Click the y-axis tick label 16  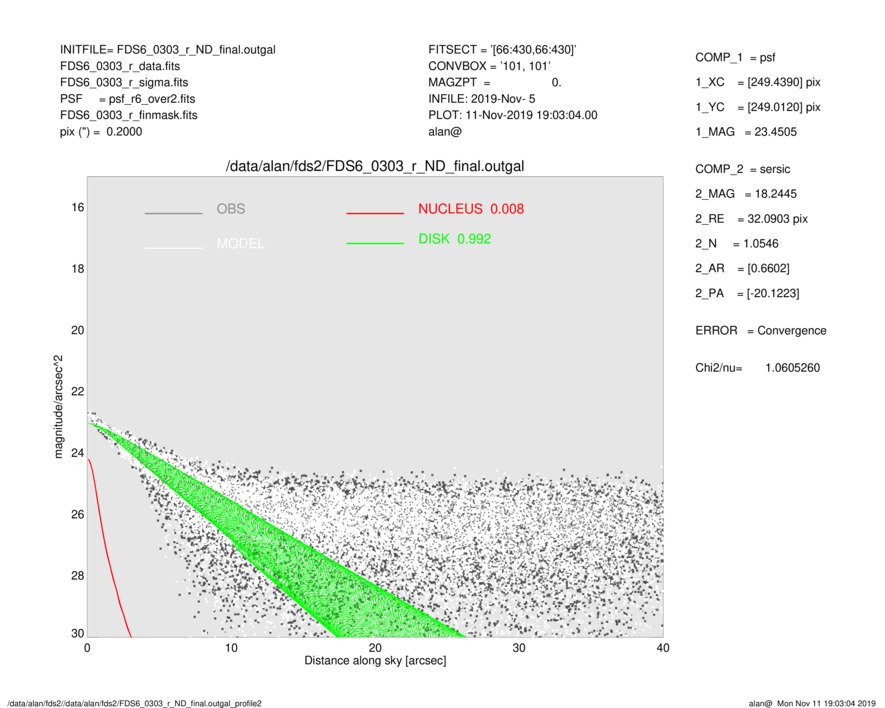[77, 208]
